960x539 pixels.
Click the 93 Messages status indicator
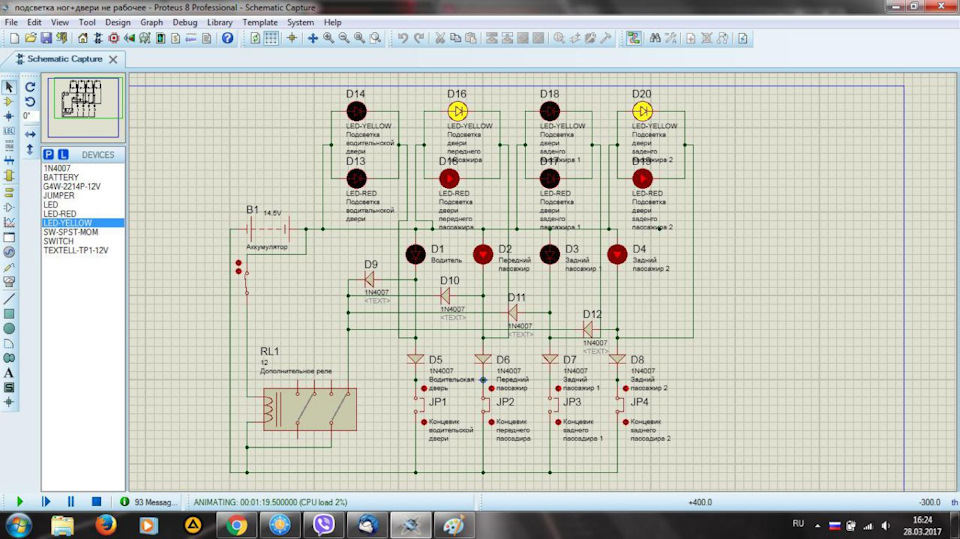149,502
